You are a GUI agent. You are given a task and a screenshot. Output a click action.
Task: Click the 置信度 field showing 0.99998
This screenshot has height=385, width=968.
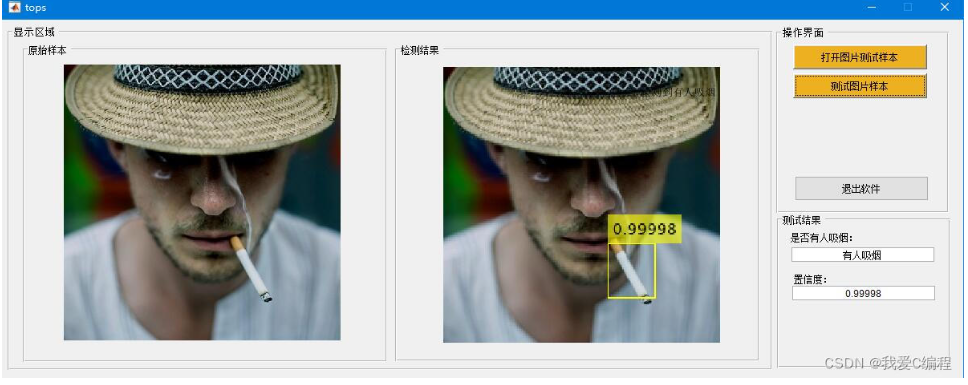(x=863, y=294)
